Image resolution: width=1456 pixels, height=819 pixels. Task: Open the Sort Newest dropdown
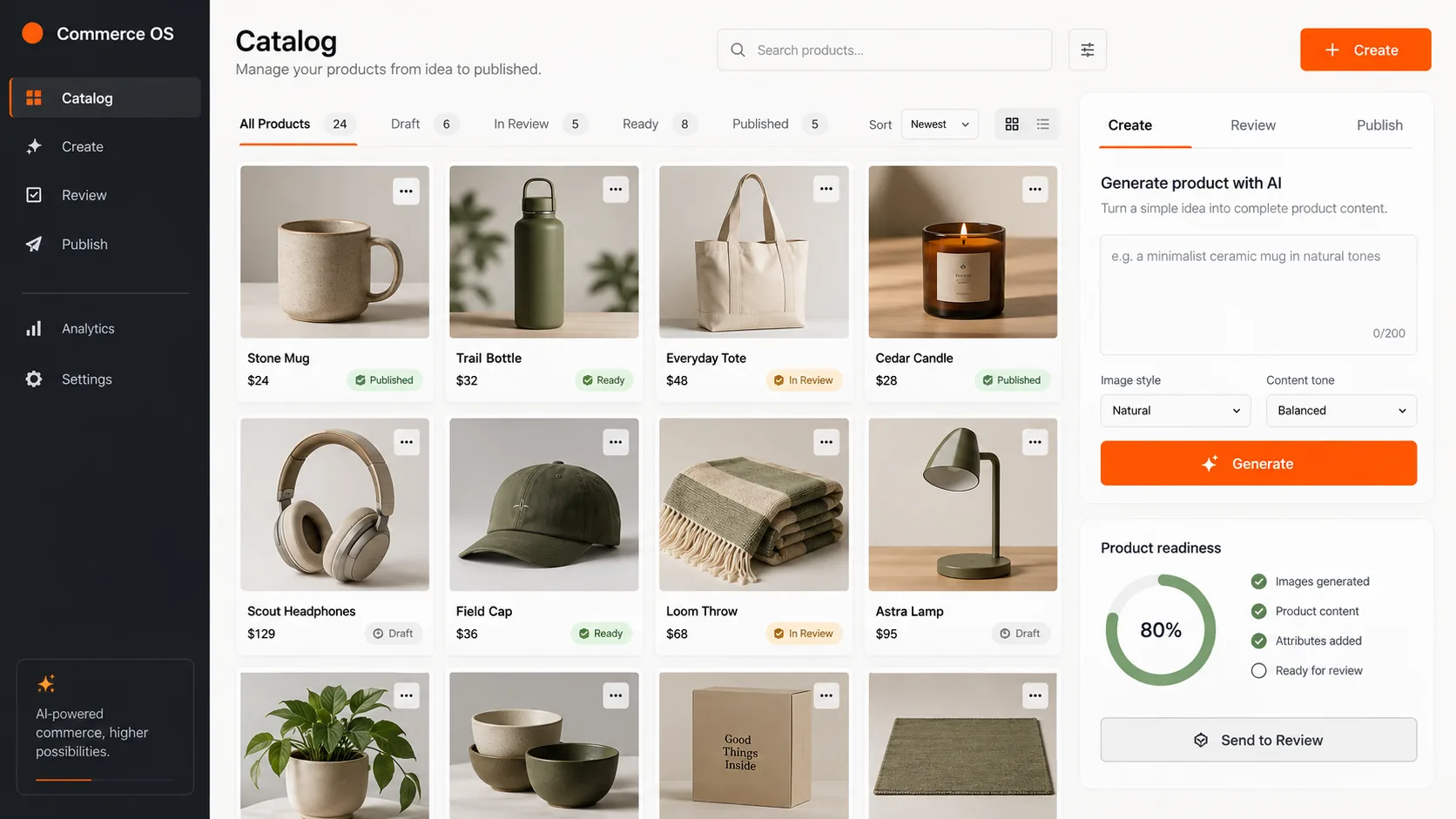[940, 124]
